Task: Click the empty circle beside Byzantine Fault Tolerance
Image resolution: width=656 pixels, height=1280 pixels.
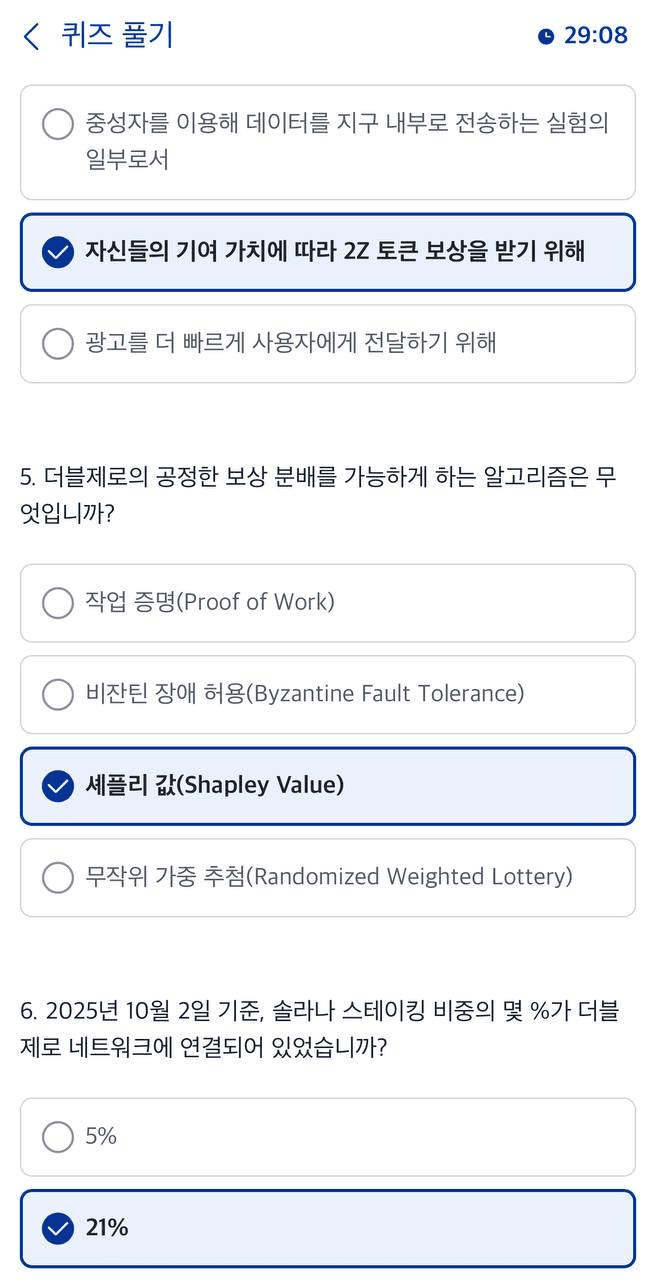Action: (58, 694)
